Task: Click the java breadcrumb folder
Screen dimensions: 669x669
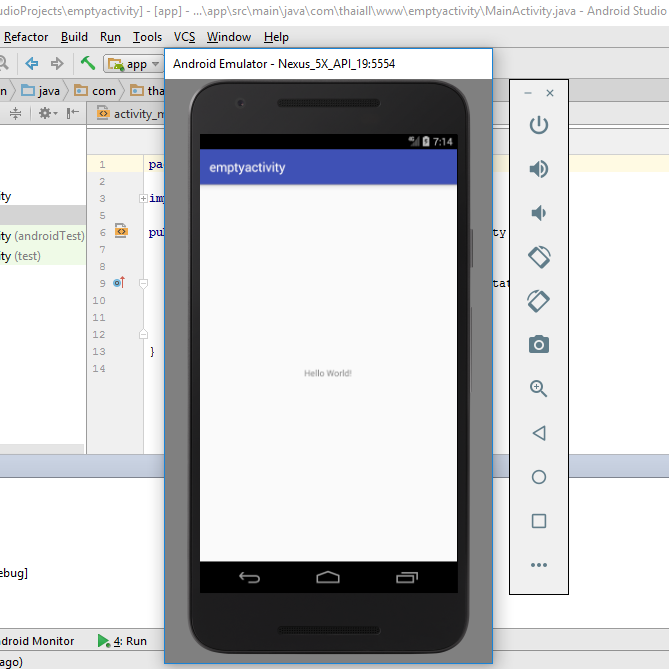Action: click(41, 90)
